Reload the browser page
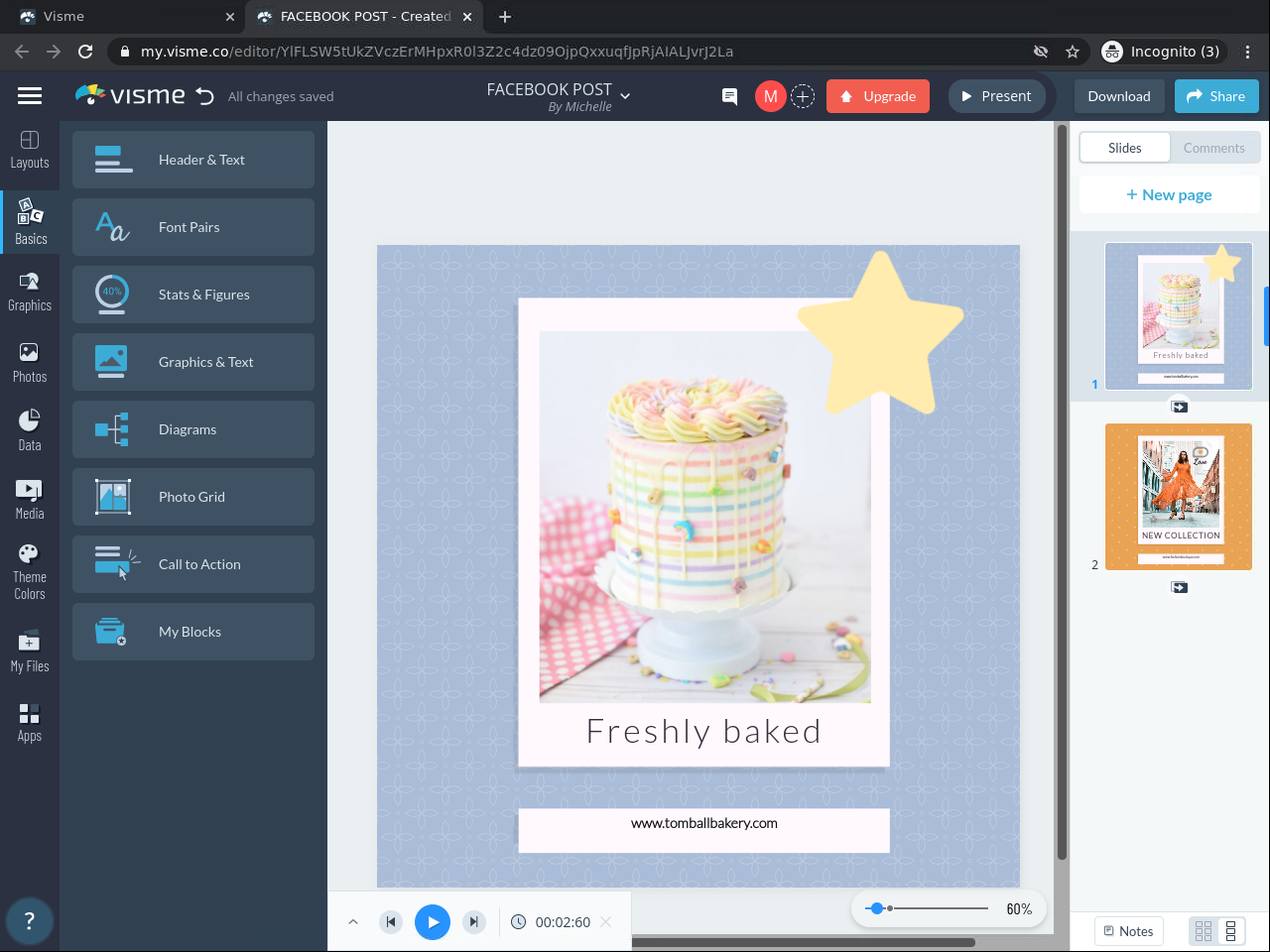 tap(85, 52)
